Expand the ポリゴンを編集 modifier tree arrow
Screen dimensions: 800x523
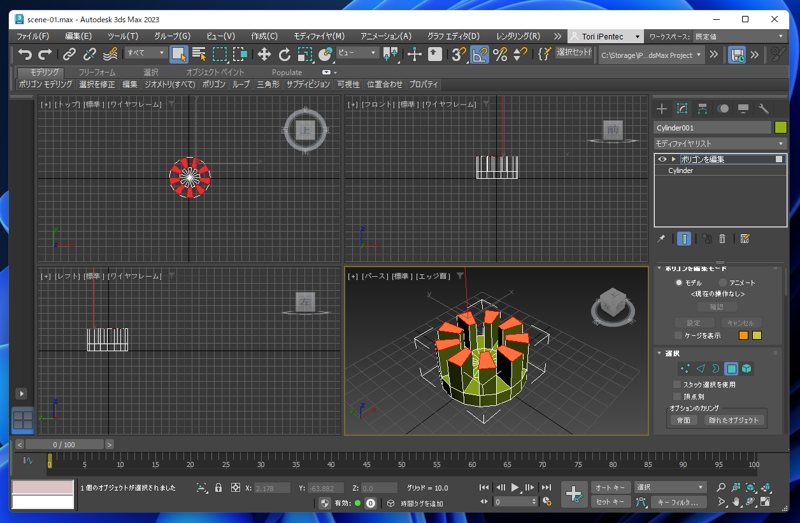(x=673, y=159)
